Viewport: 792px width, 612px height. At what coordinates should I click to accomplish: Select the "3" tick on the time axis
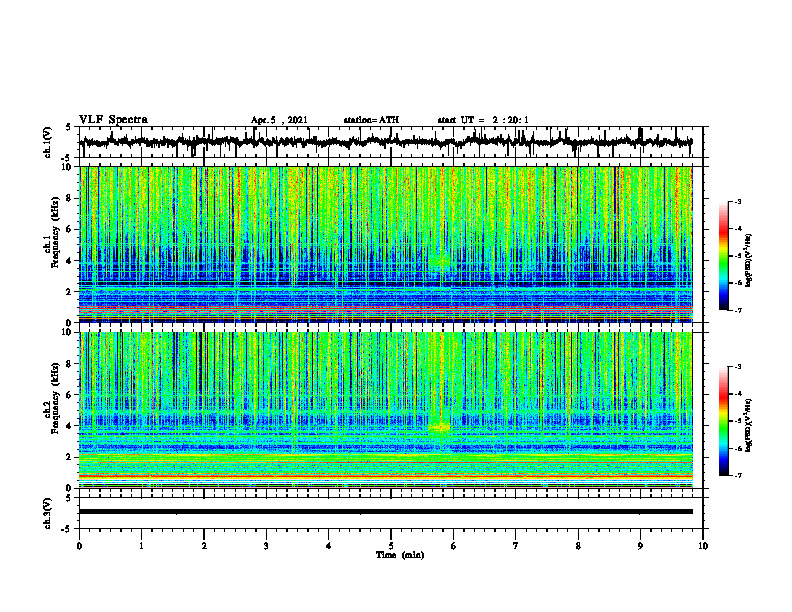click(266, 546)
